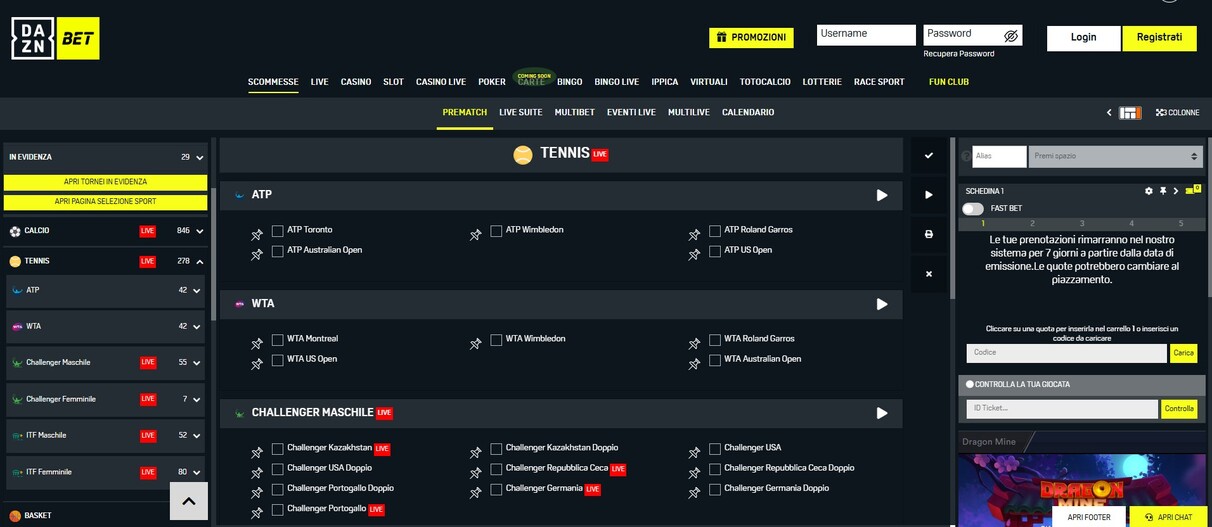Click the play arrow on ATP header
1212x527 pixels.
pos(882,195)
